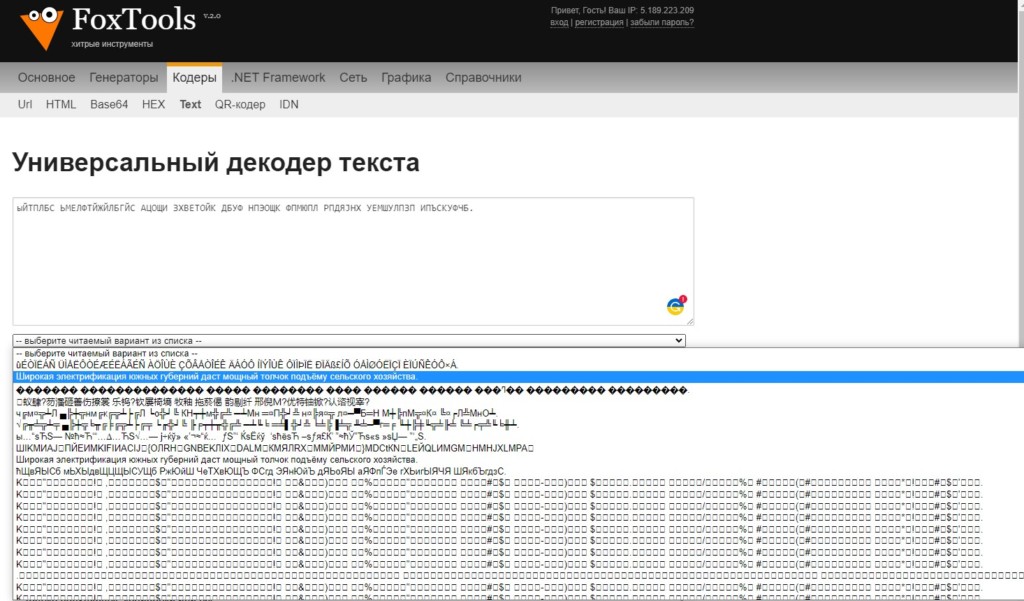Click the регистрация link
This screenshot has height=601, width=1024.
tap(599, 22)
